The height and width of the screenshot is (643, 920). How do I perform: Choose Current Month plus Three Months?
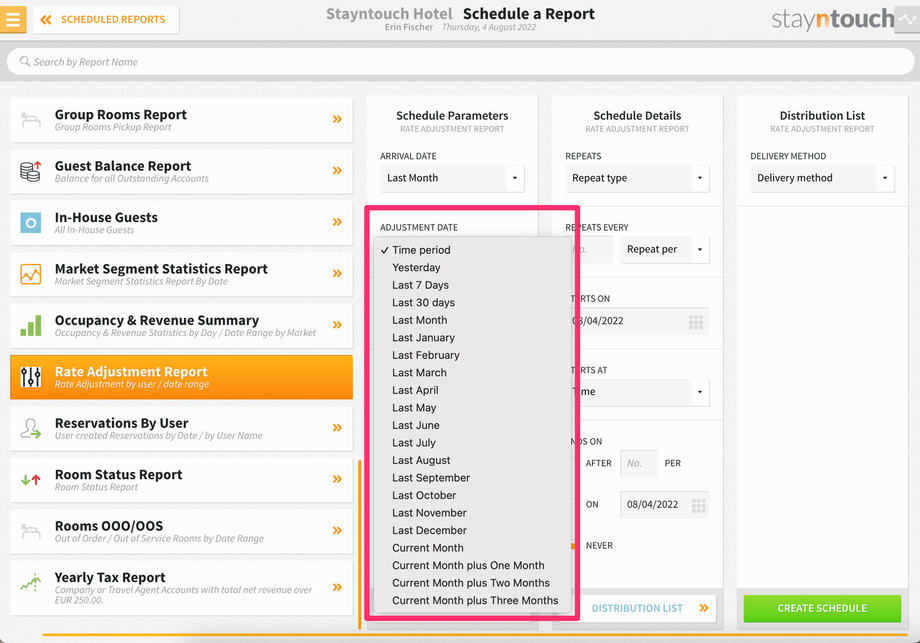coord(473,601)
